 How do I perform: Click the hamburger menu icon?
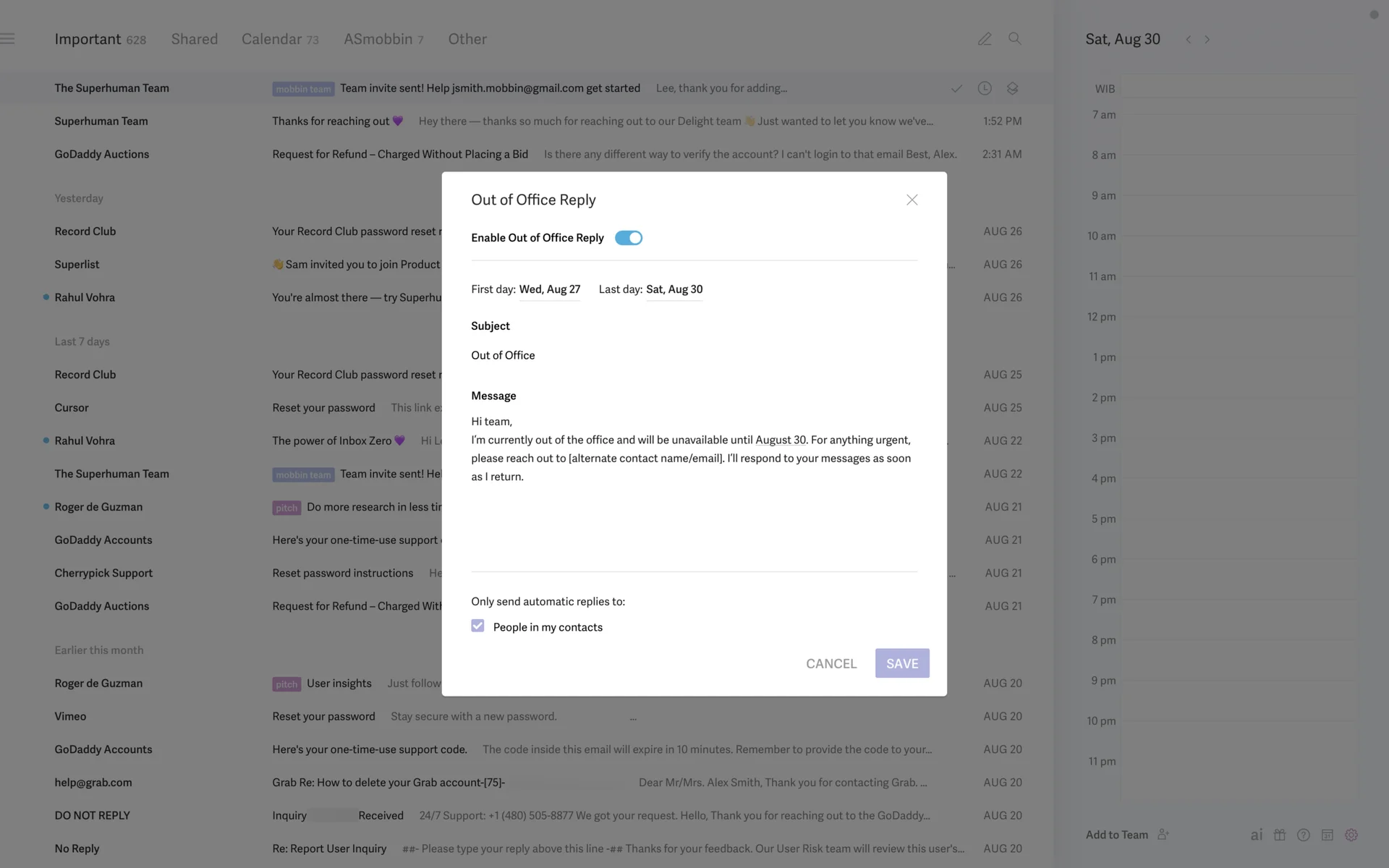point(8,39)
